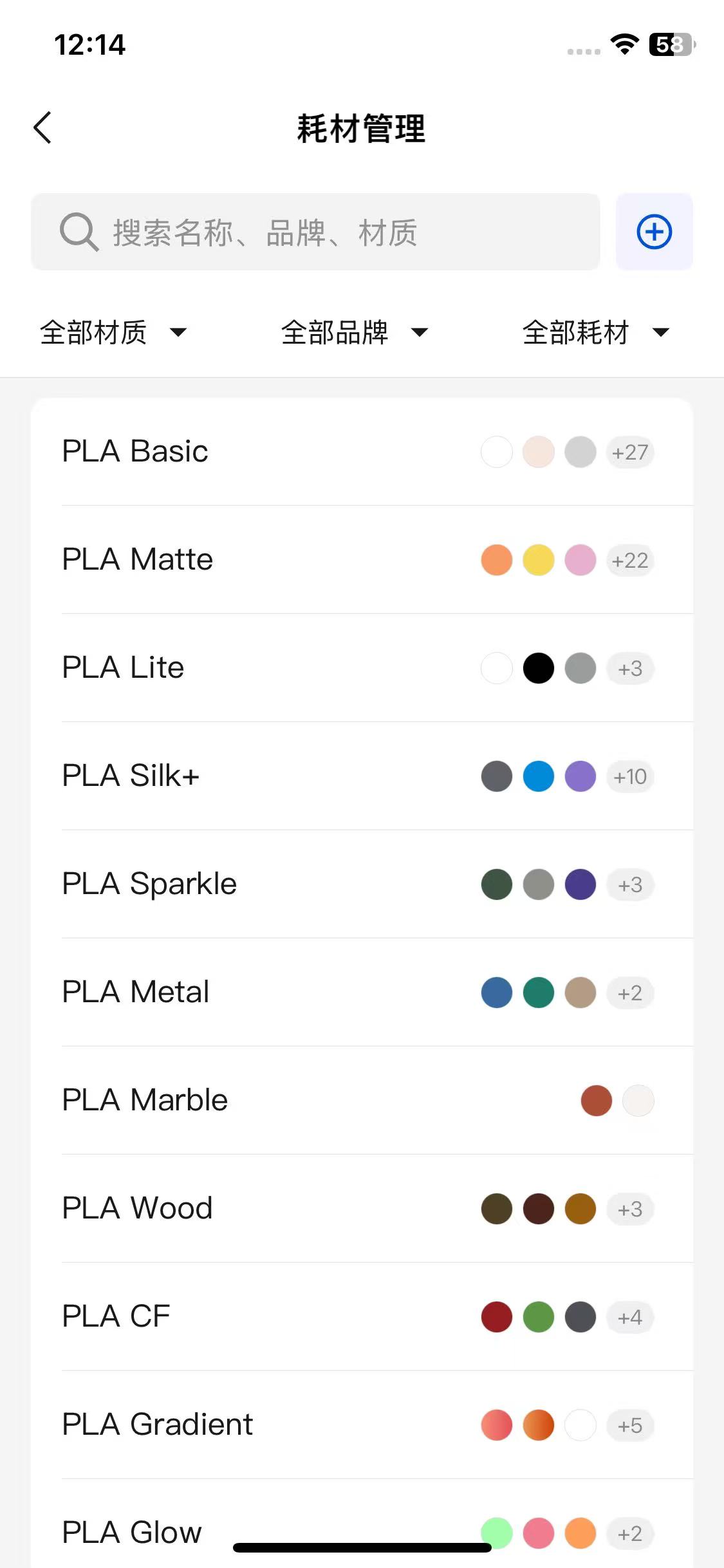The width and height of the screenshot is (724, 1568).
Task: Tap the battery indicator icon
Action: pos(671,44)
